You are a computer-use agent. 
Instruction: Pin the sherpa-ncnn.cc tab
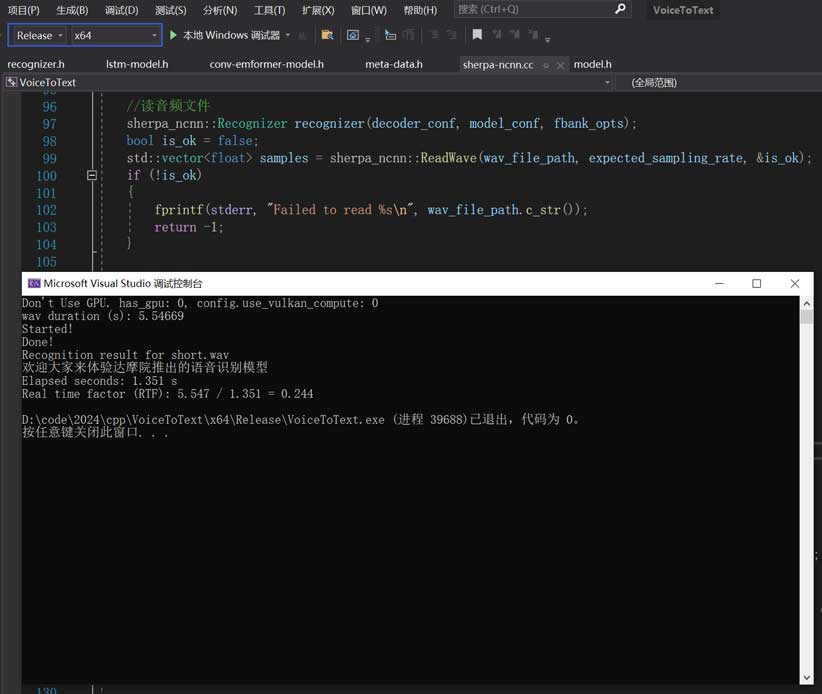click(x=545, y=65)
